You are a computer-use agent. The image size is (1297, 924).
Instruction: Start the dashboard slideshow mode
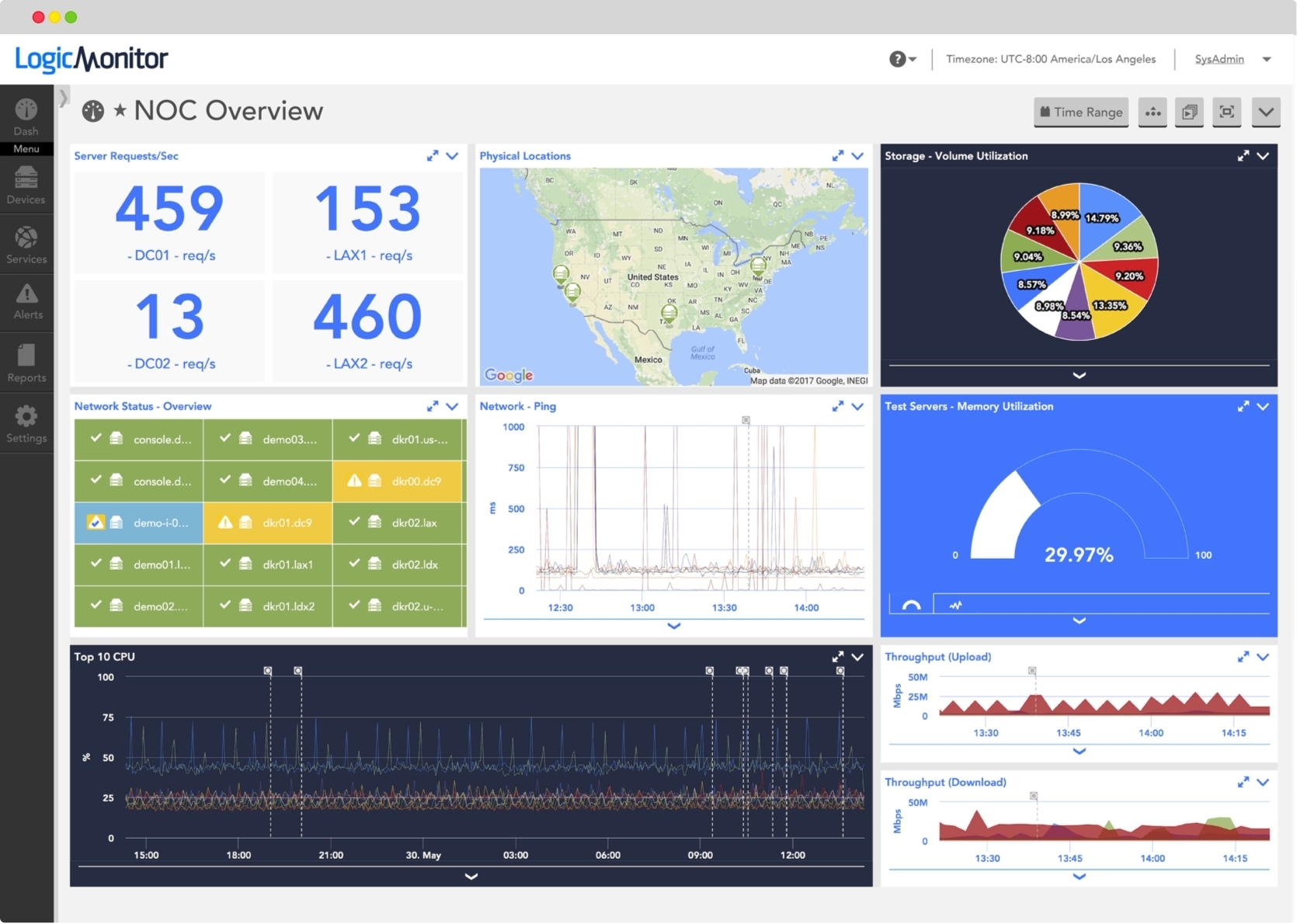click(1190, 112)
